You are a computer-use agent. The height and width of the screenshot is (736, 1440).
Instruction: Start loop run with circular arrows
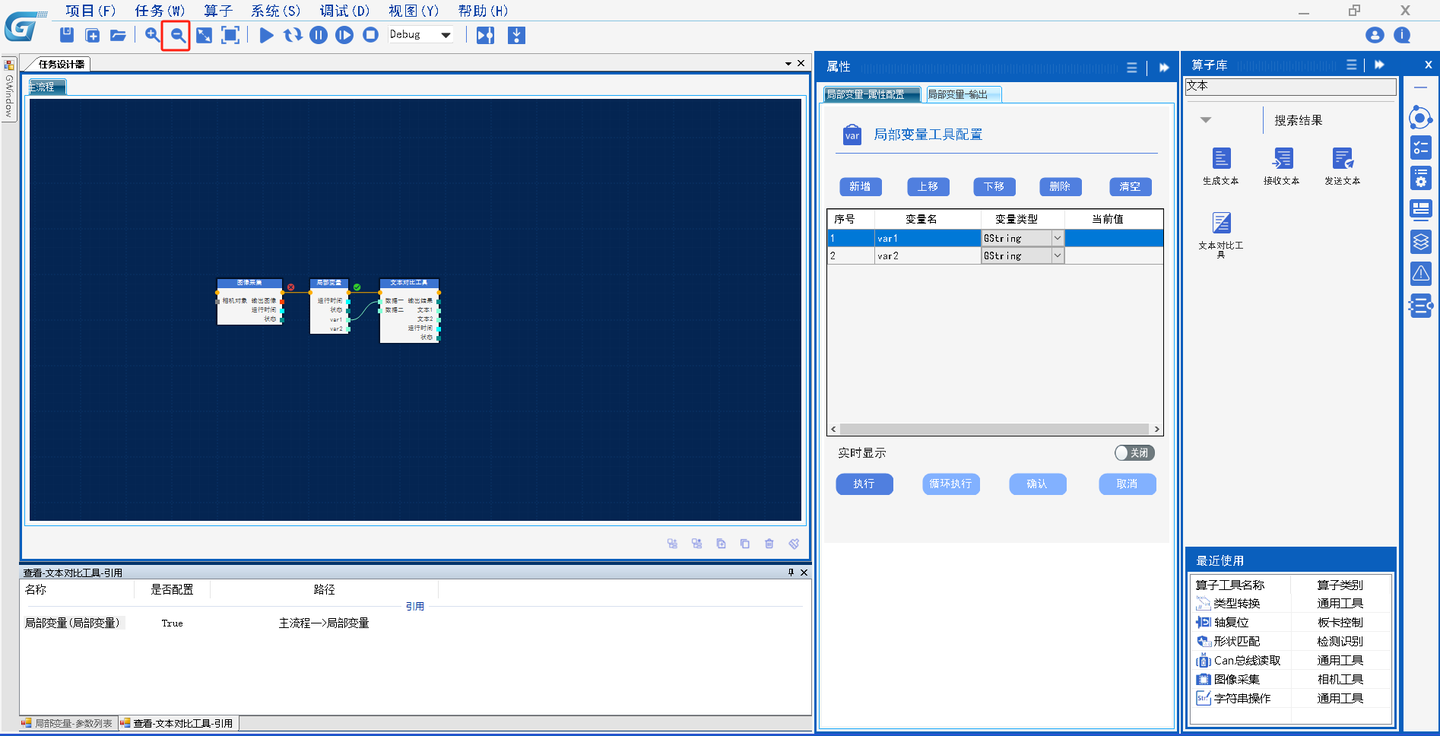coord(292,35)
